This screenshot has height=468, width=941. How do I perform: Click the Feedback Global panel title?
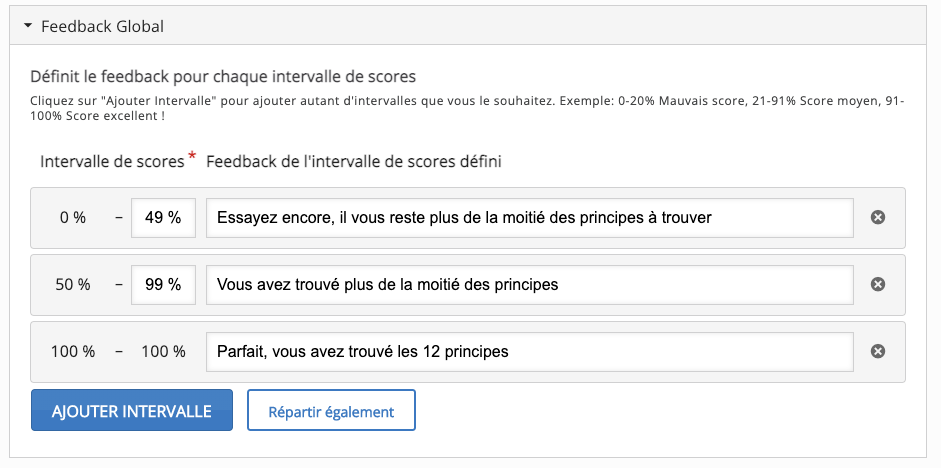coord(102,27)
